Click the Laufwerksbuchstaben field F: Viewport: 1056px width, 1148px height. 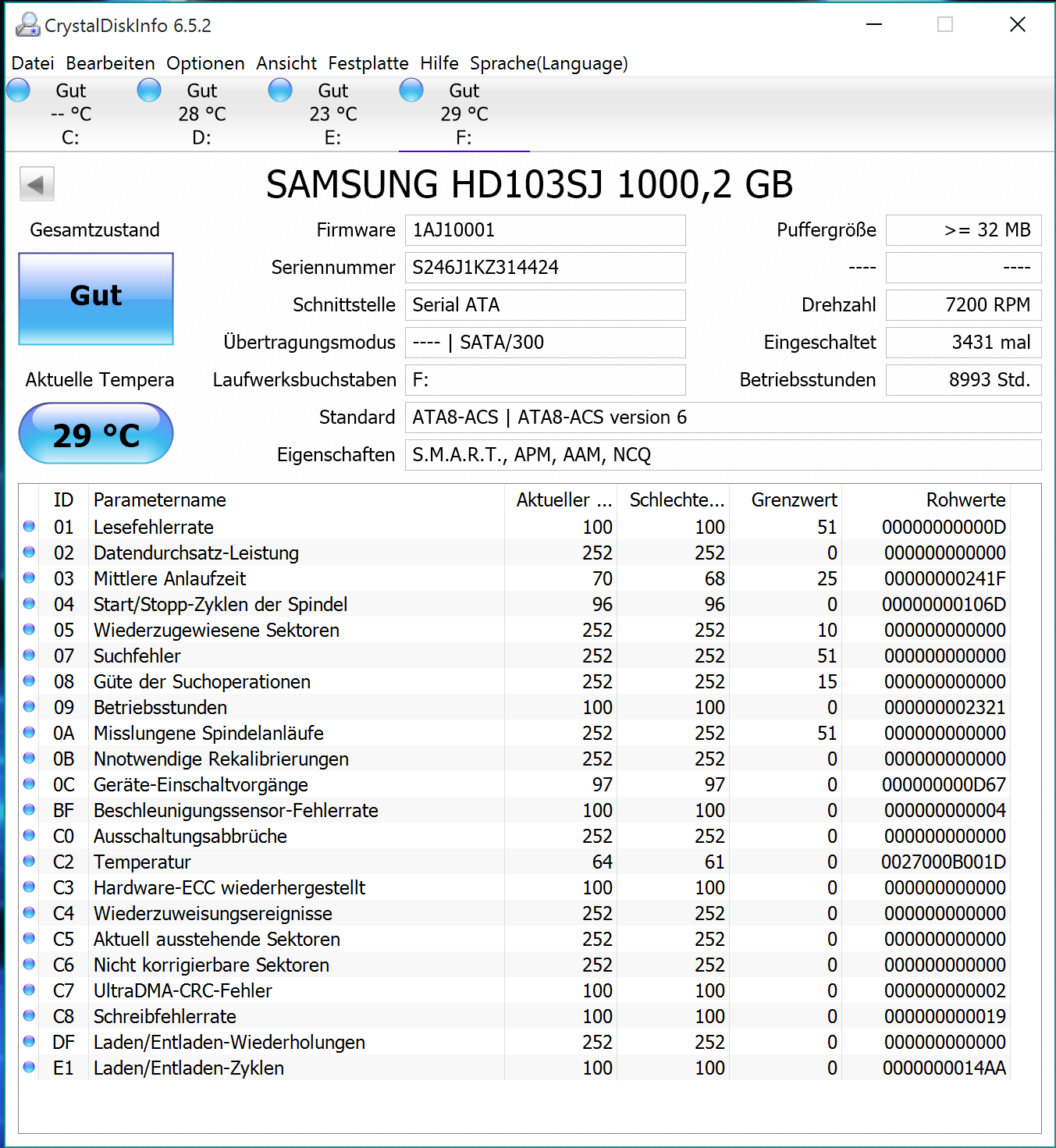coord(545,380)
